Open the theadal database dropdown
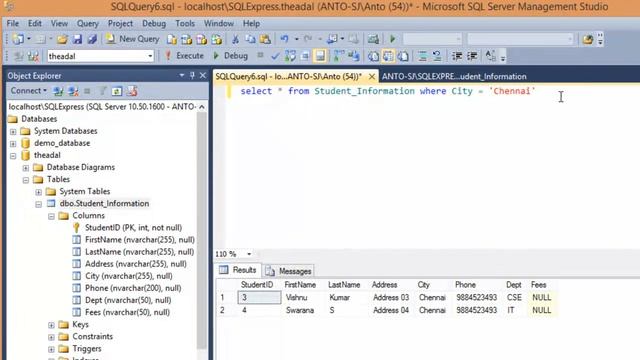640x360 pixels. pos(150,56)
